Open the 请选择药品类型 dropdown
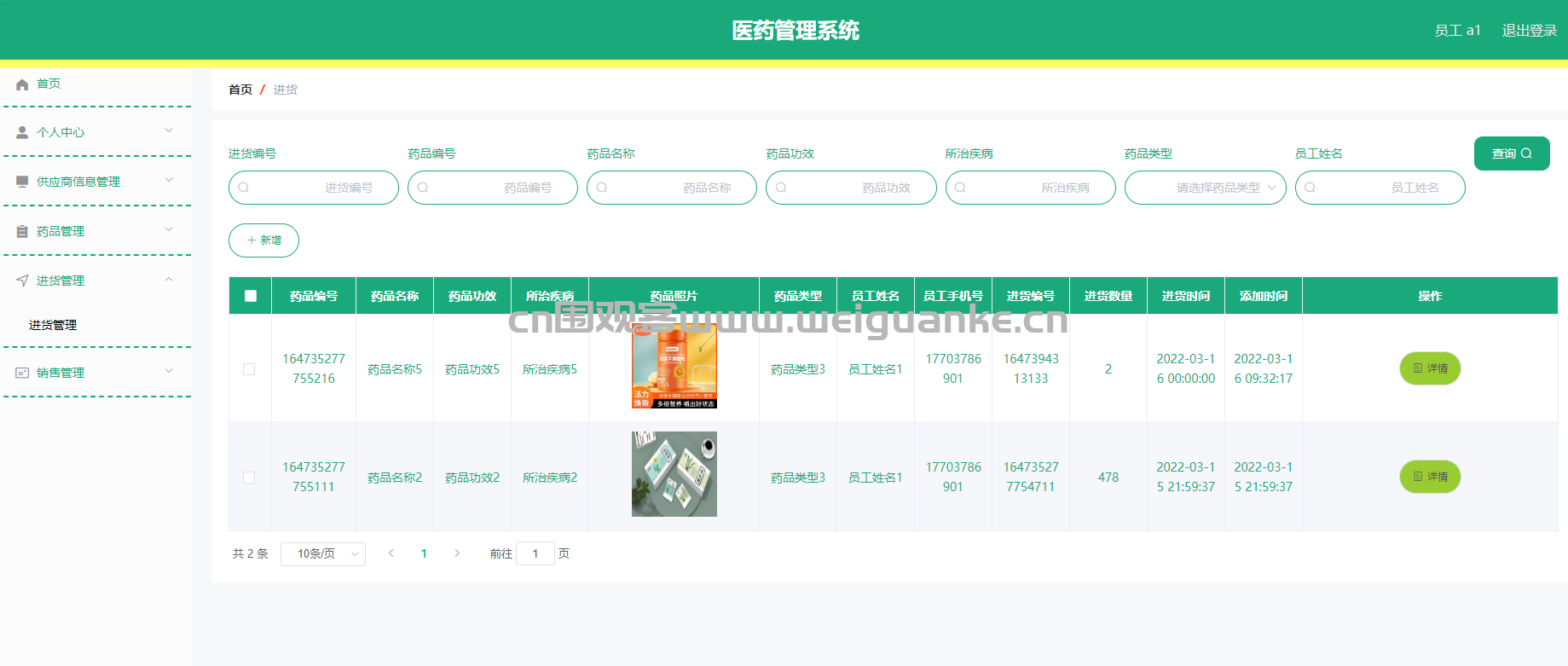The width and height of the screenshot is (1568, 666). tap(1205, 188)
